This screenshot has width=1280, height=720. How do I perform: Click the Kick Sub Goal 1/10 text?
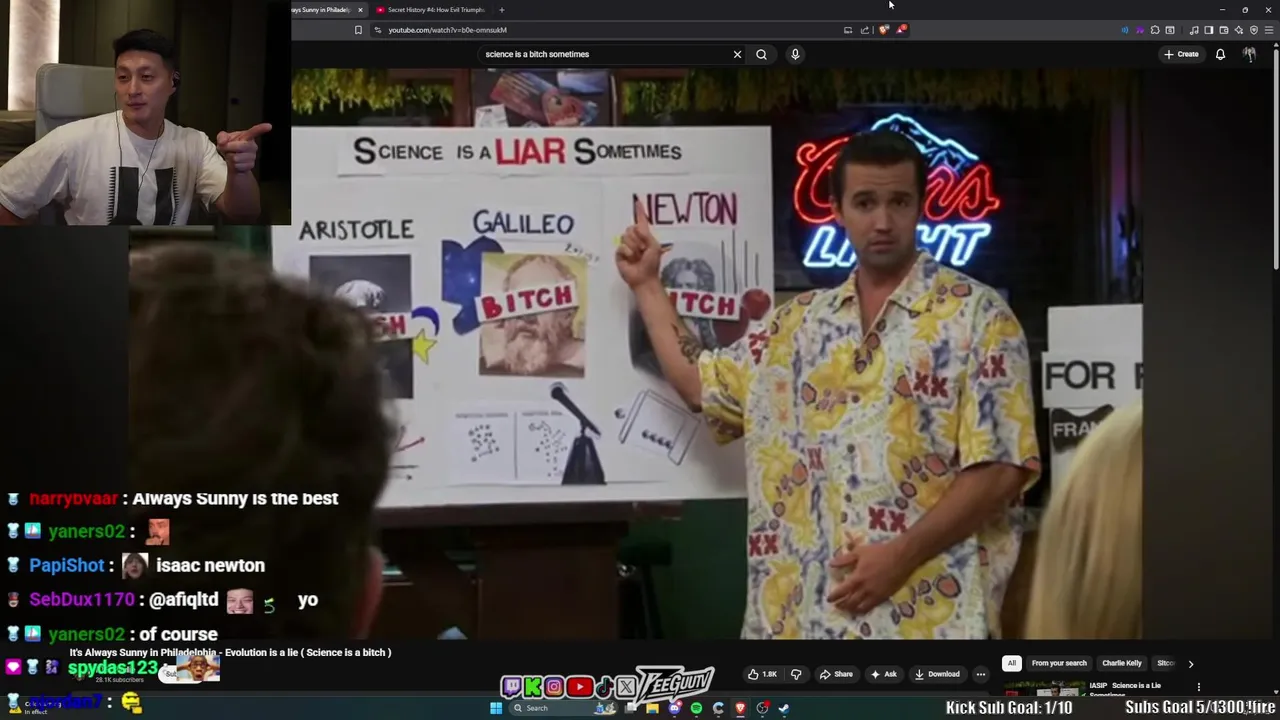[1009, 707]
